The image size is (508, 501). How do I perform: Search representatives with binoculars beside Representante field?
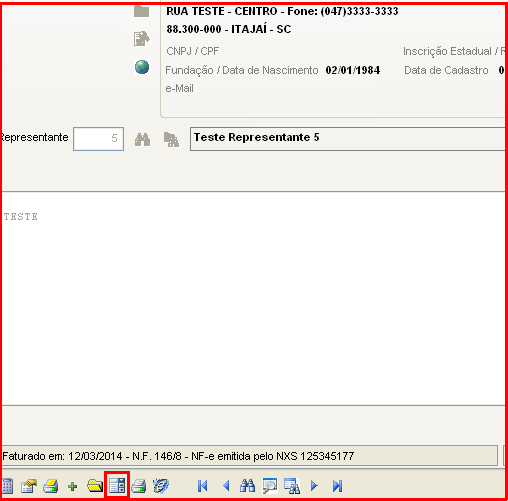142,139
